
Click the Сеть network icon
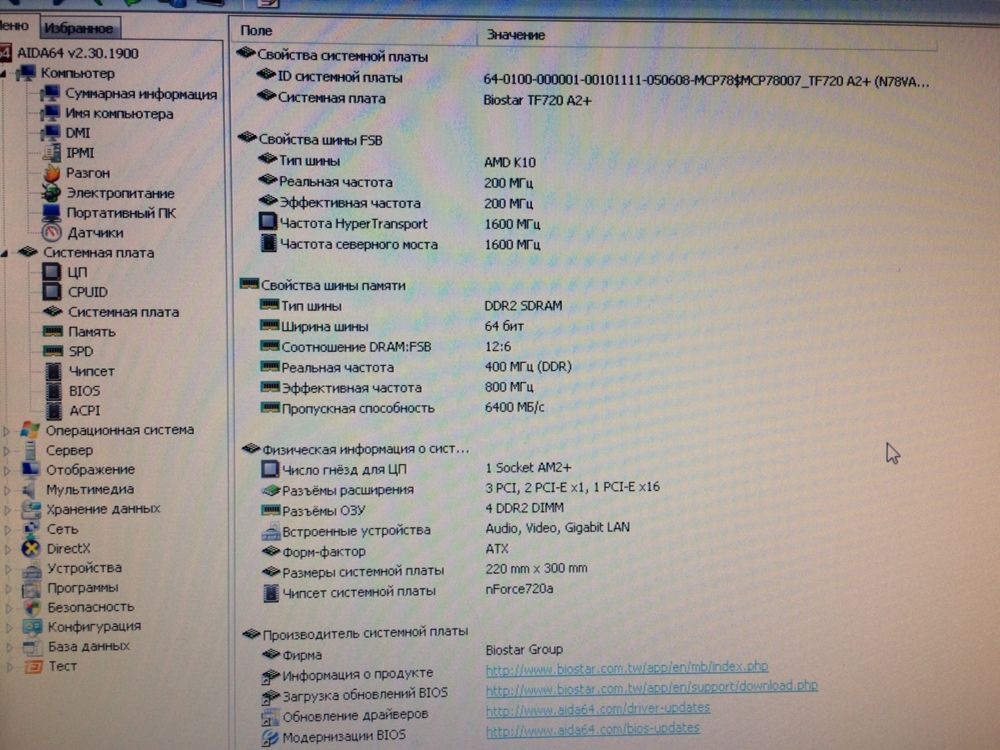point(31,529)
